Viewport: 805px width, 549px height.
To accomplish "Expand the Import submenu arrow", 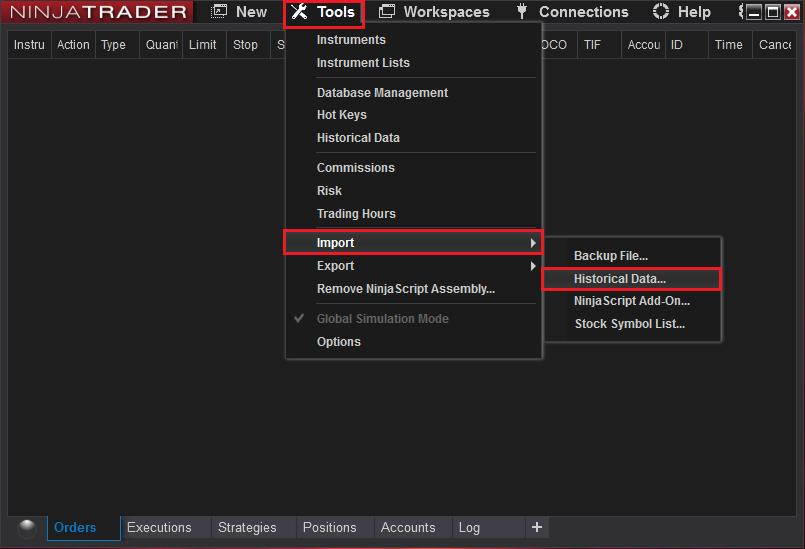I will point(533,243).
